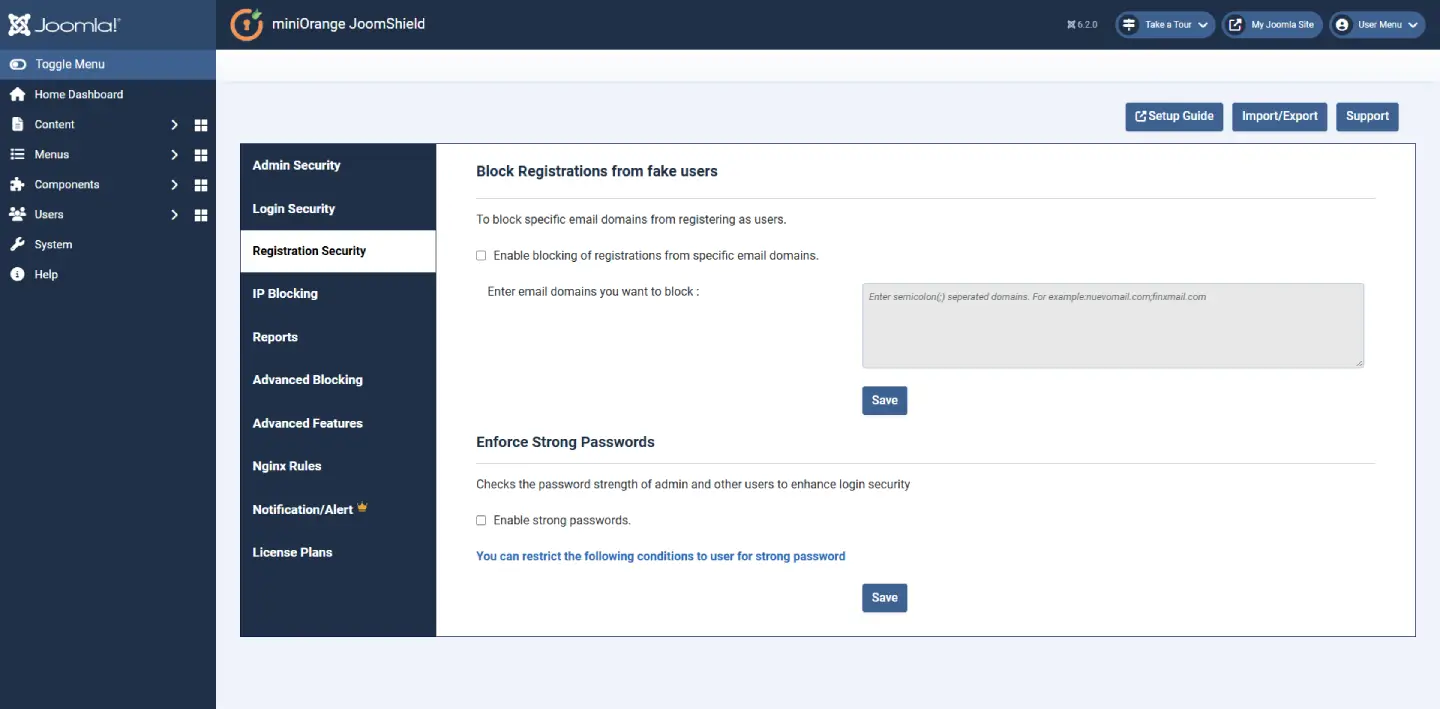1440x709 pixels.
Task: Click the System wrench icon
Action: tap(17, 244)
